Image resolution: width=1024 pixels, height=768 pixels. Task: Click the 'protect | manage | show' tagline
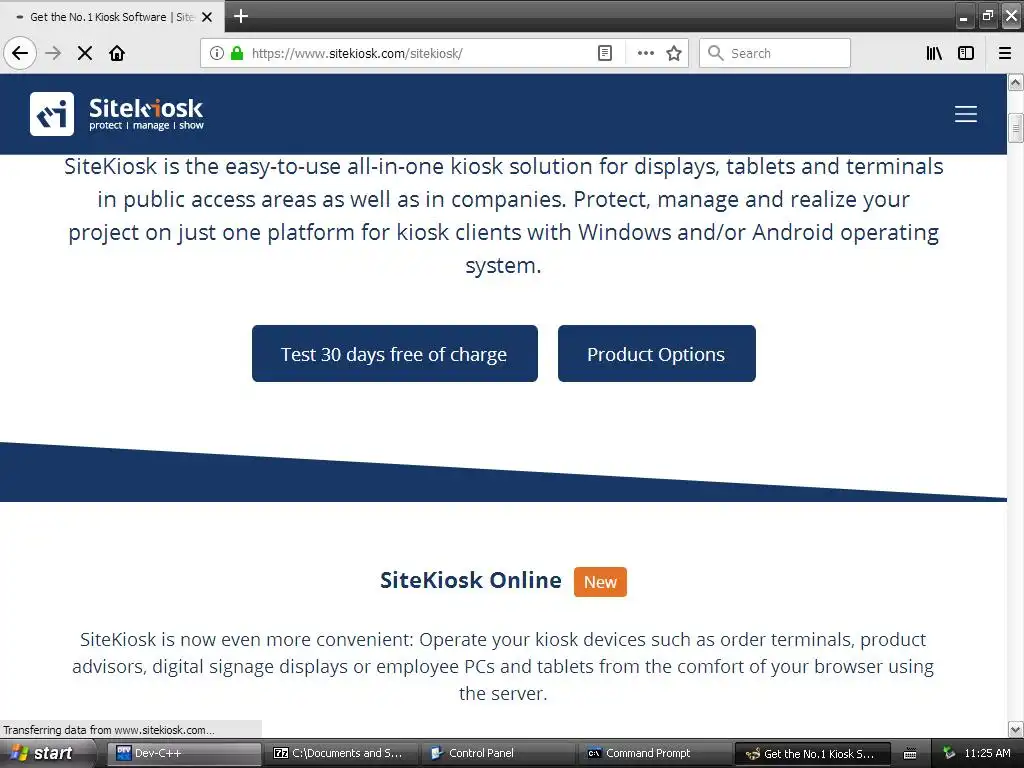point(146,125)
